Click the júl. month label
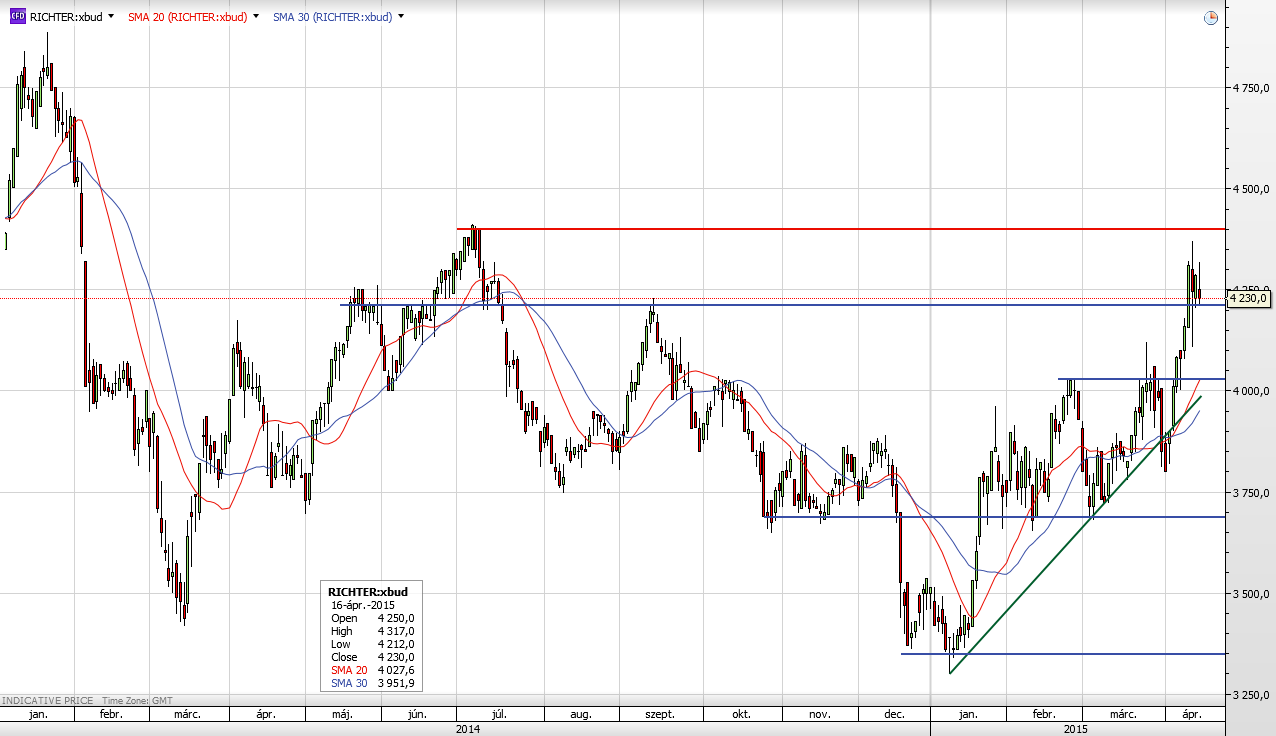Image resolution: width=1276 pixels, height=736 pixels. [x=499, y=715]
